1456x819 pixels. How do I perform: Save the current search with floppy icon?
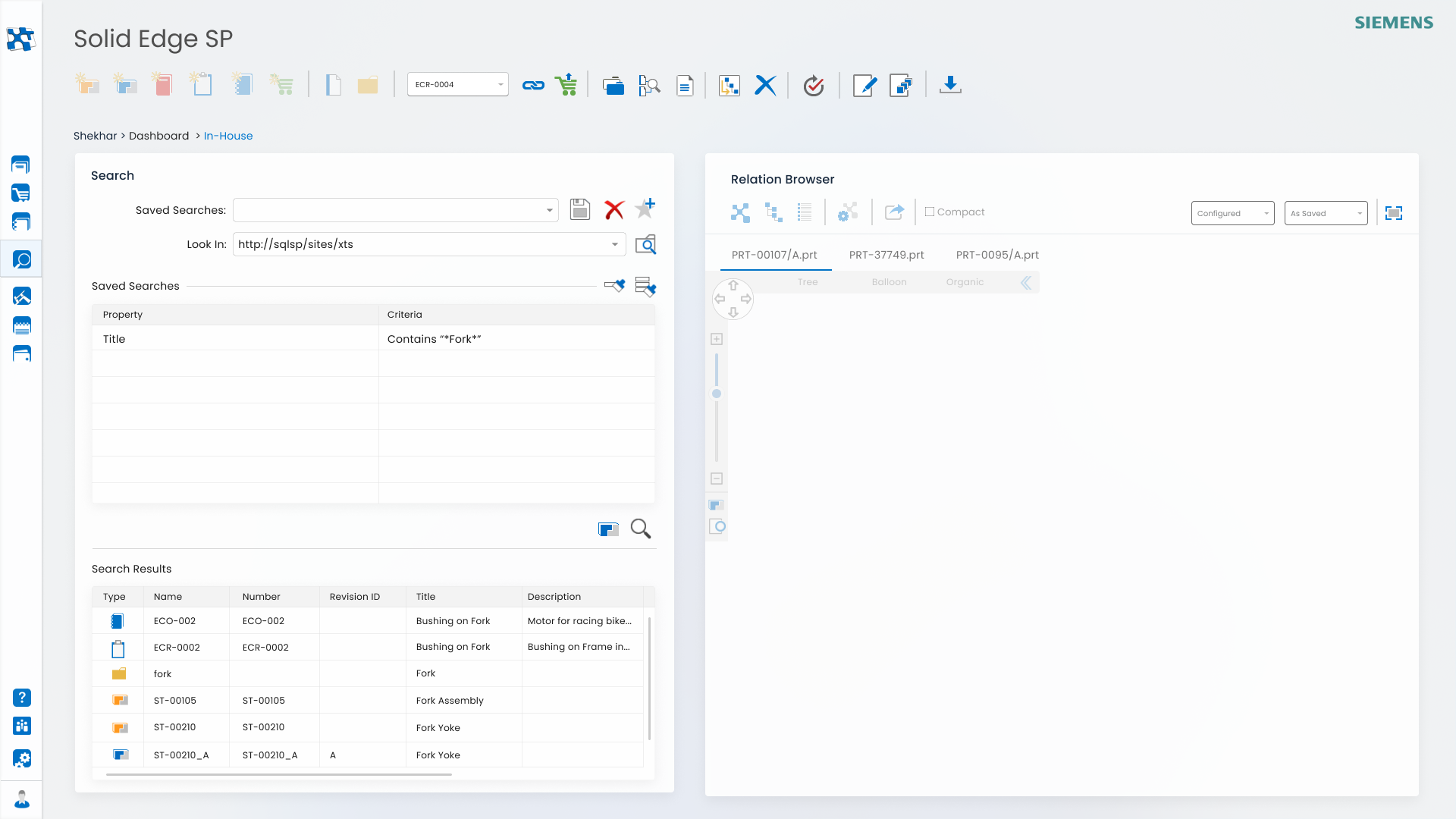point(580,209)
